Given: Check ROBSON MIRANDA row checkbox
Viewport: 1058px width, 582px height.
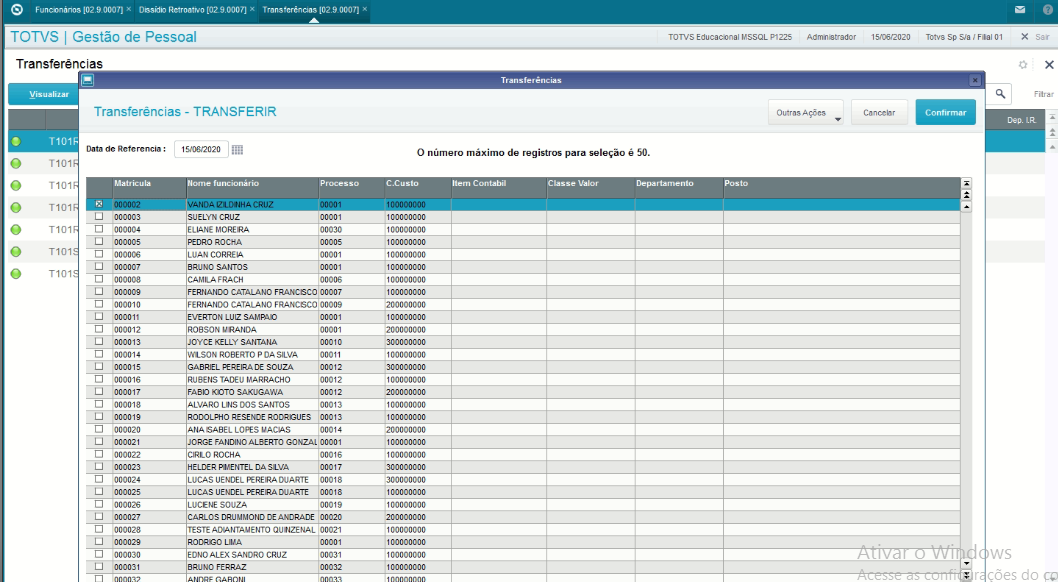Looking at the screenshot, I should 99,329.
